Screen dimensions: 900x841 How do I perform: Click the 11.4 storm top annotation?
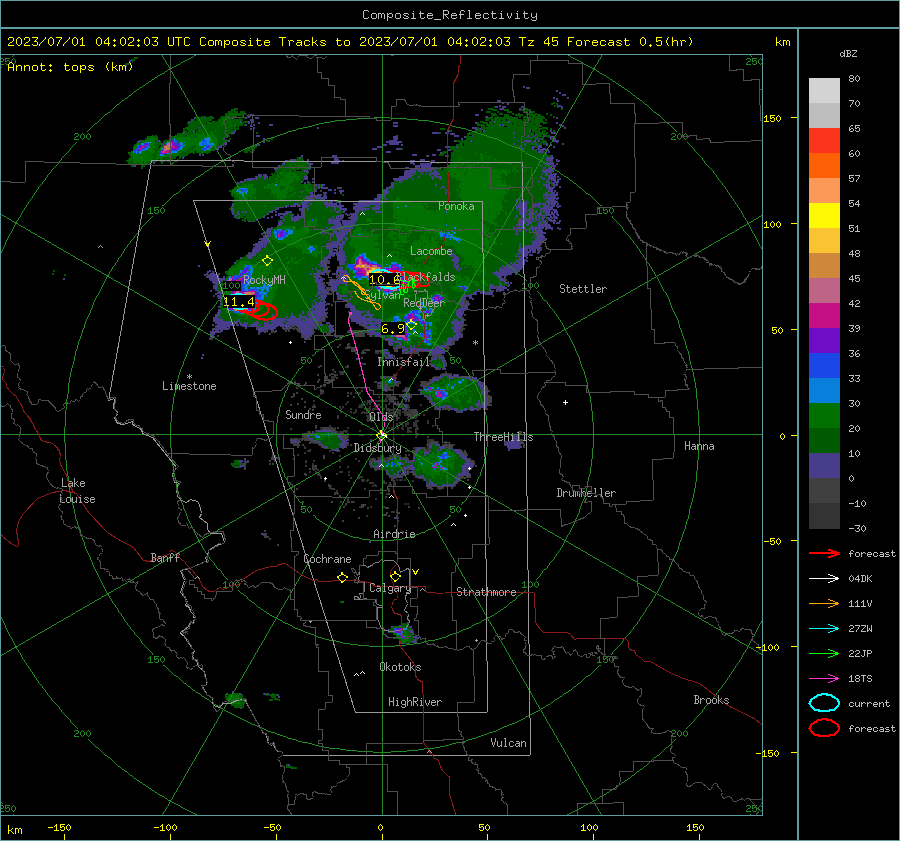coord(239,301)
